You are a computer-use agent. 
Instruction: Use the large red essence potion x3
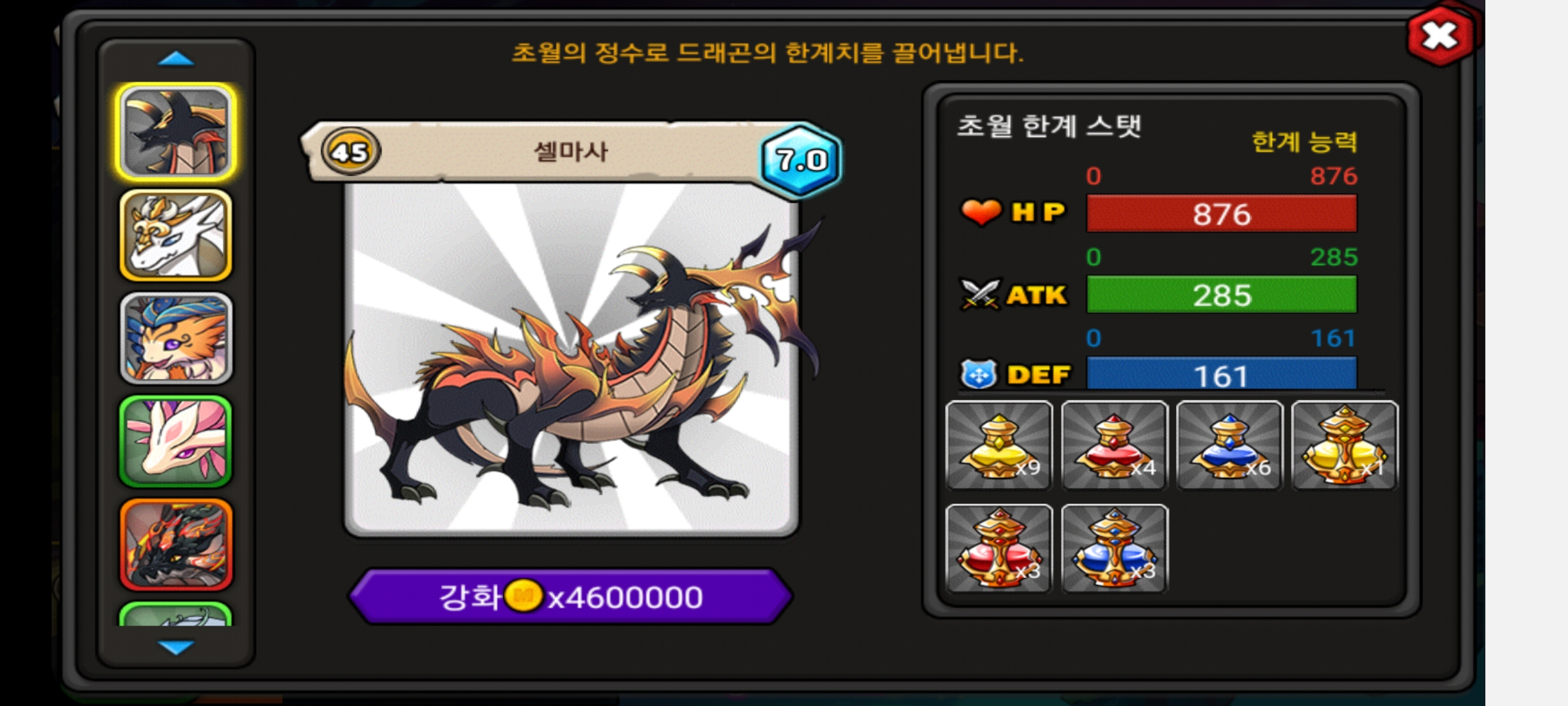pyautogui.click(x=999, y=548)
